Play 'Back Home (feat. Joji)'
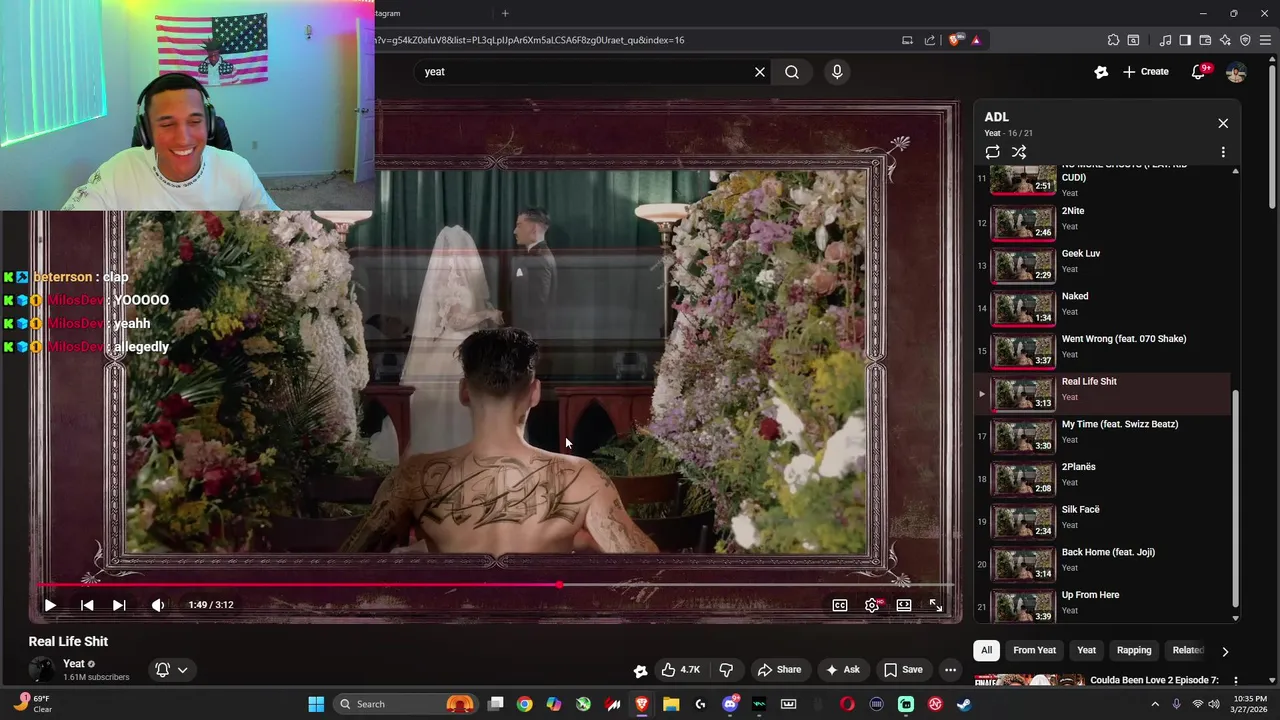Screen dimensions: 1280x720 [1102, 564]
